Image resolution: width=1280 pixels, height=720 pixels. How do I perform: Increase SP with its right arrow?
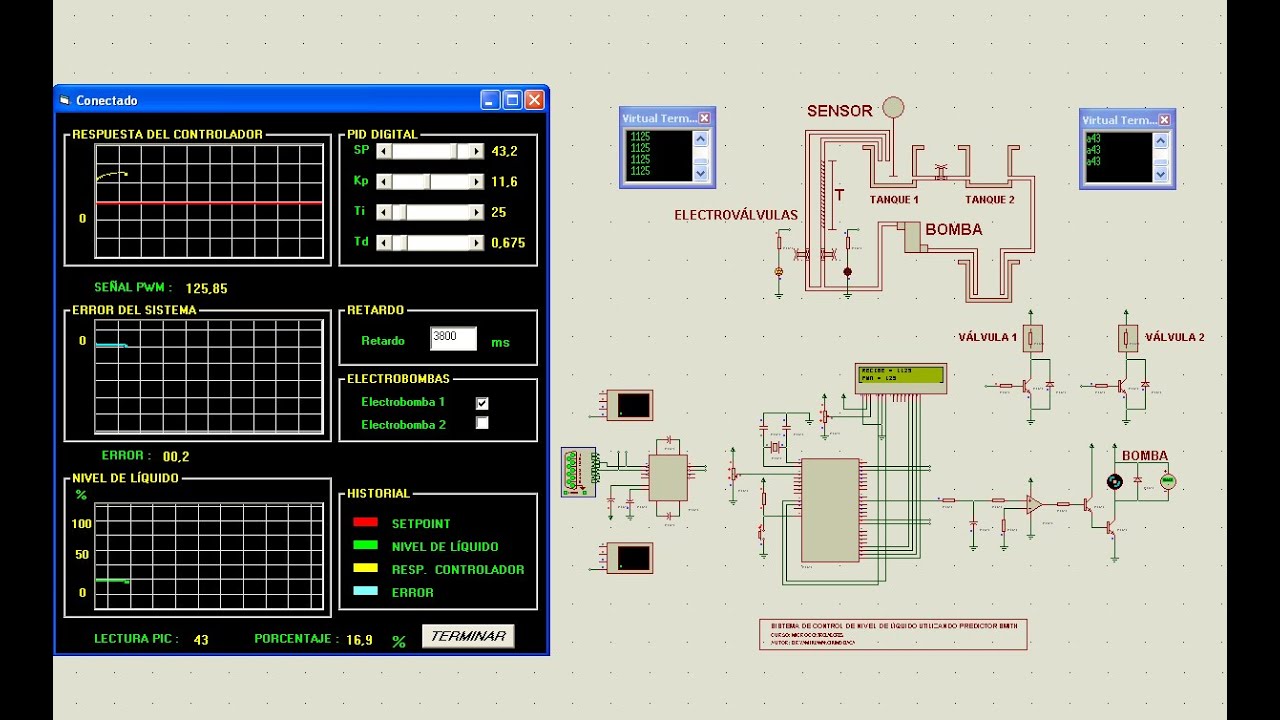point(477,151)
